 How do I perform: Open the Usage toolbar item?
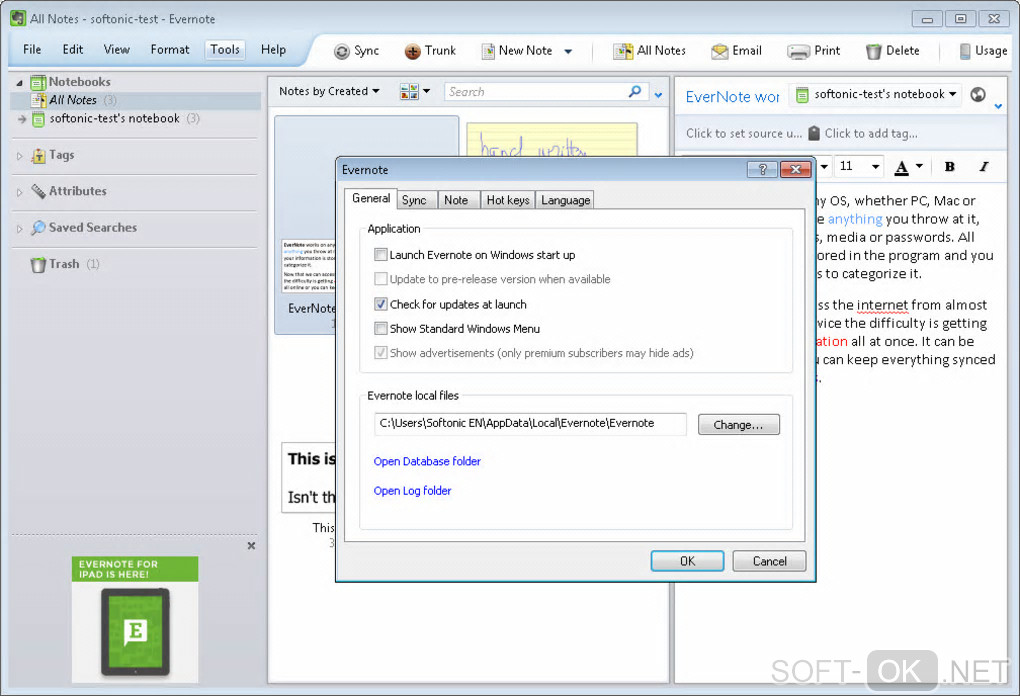tap(984, 51)
